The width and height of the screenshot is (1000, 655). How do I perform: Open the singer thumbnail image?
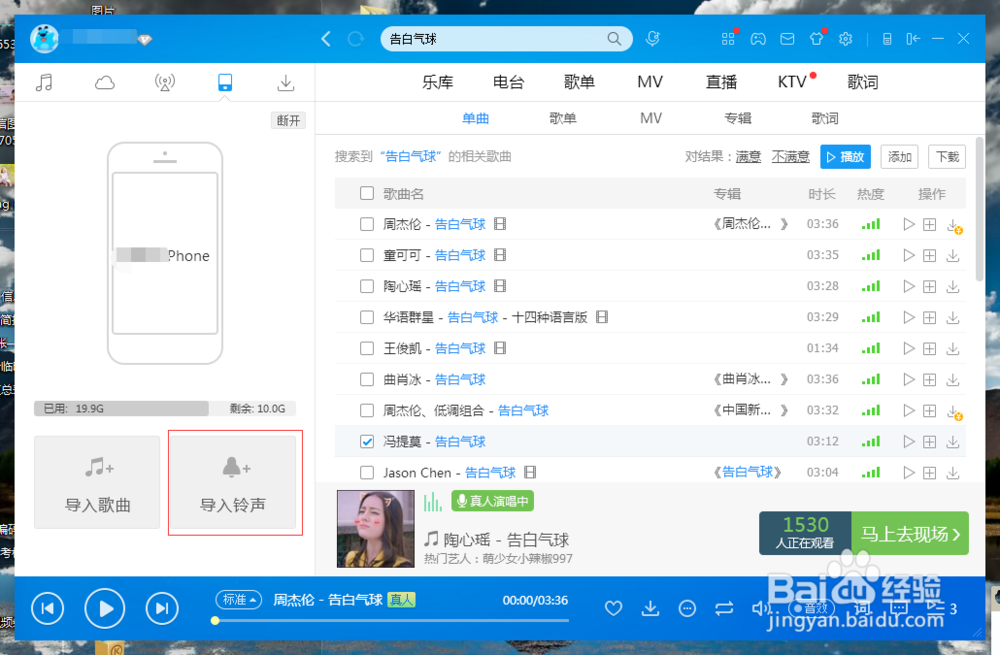pos(376,529)
